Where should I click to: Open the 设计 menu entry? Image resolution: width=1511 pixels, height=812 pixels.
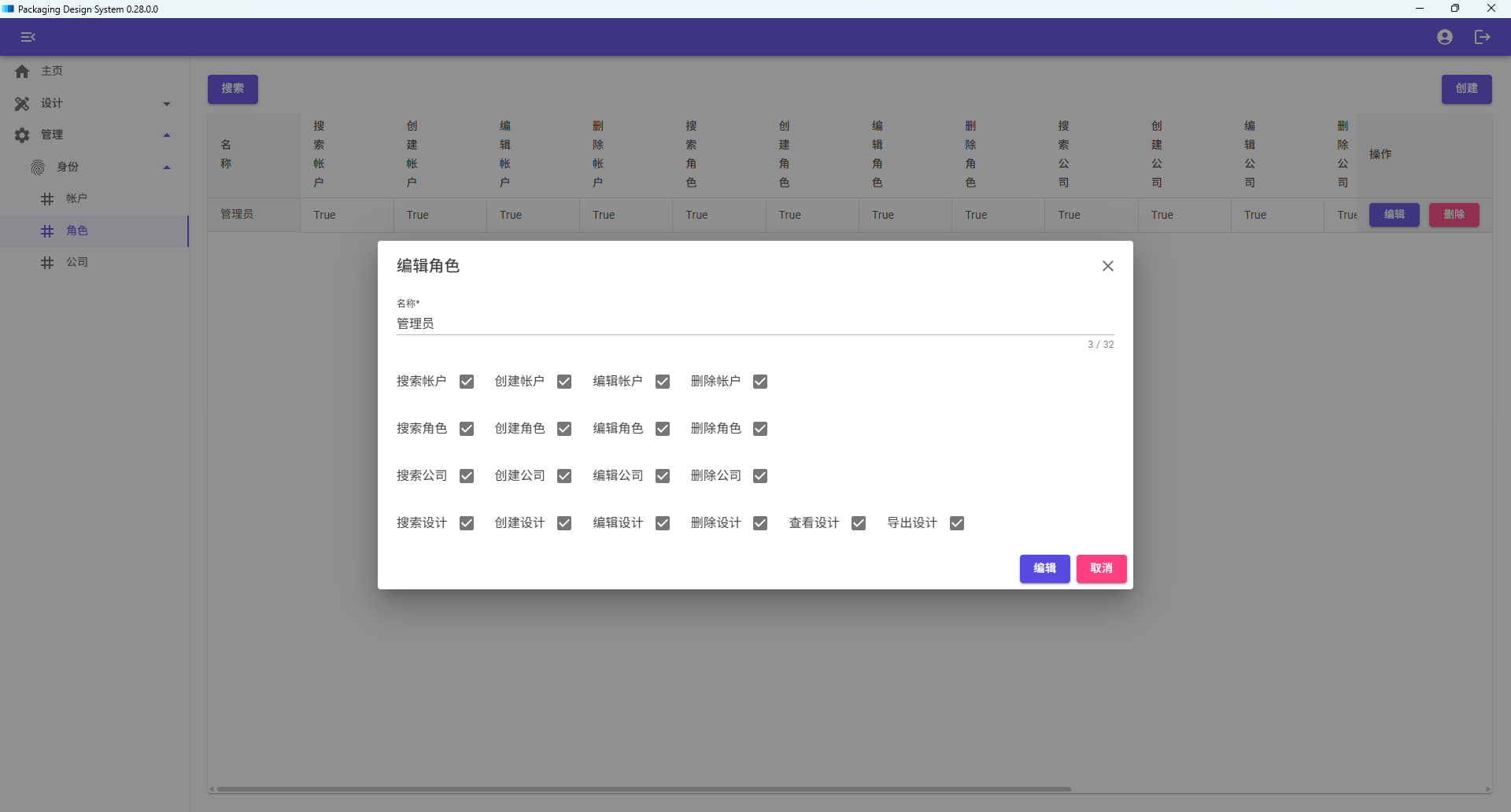coord(94,103)
